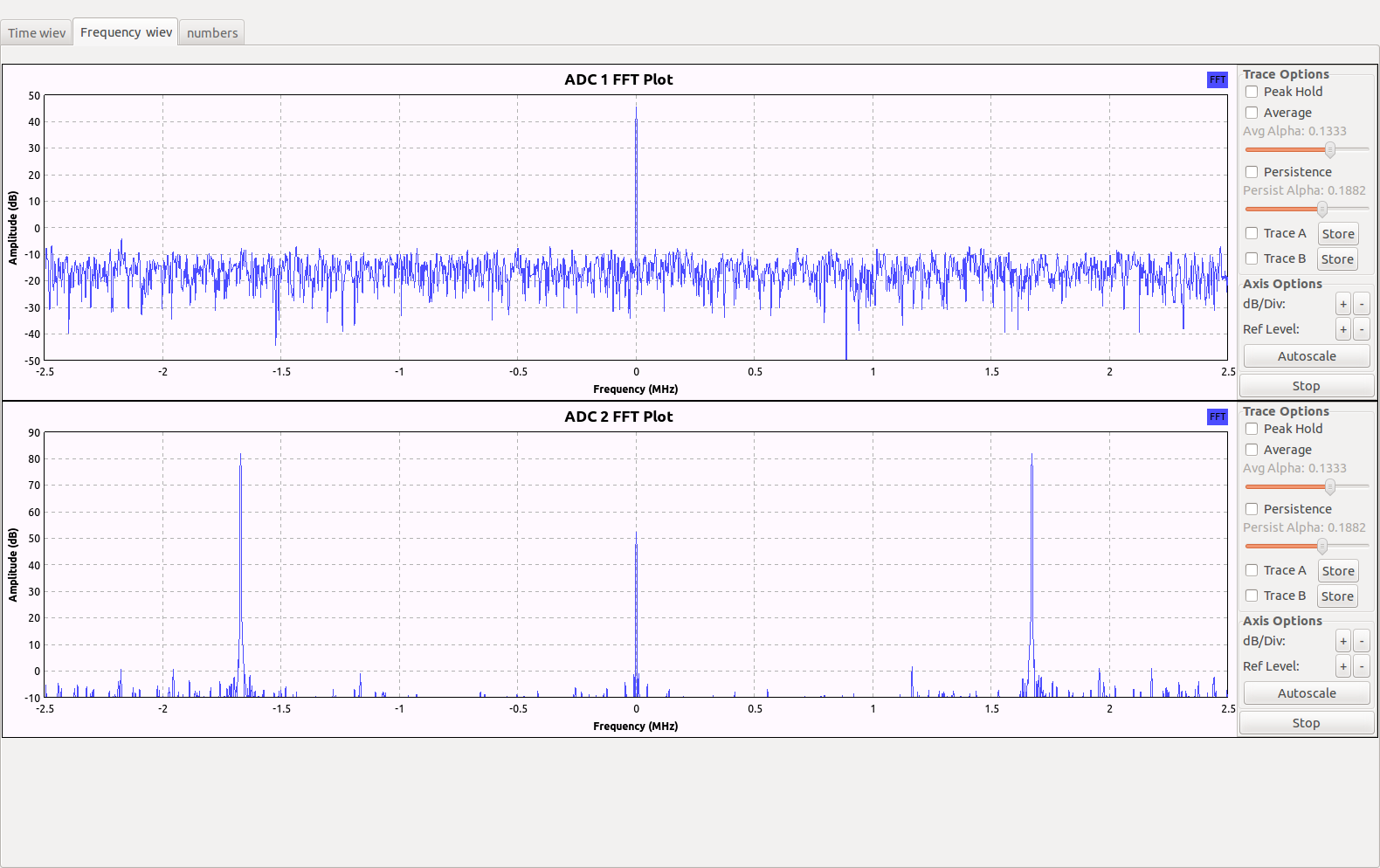
Task: Adjust Avg Alpha slider on ADC 1 plot
Action: pos(1329,149)
